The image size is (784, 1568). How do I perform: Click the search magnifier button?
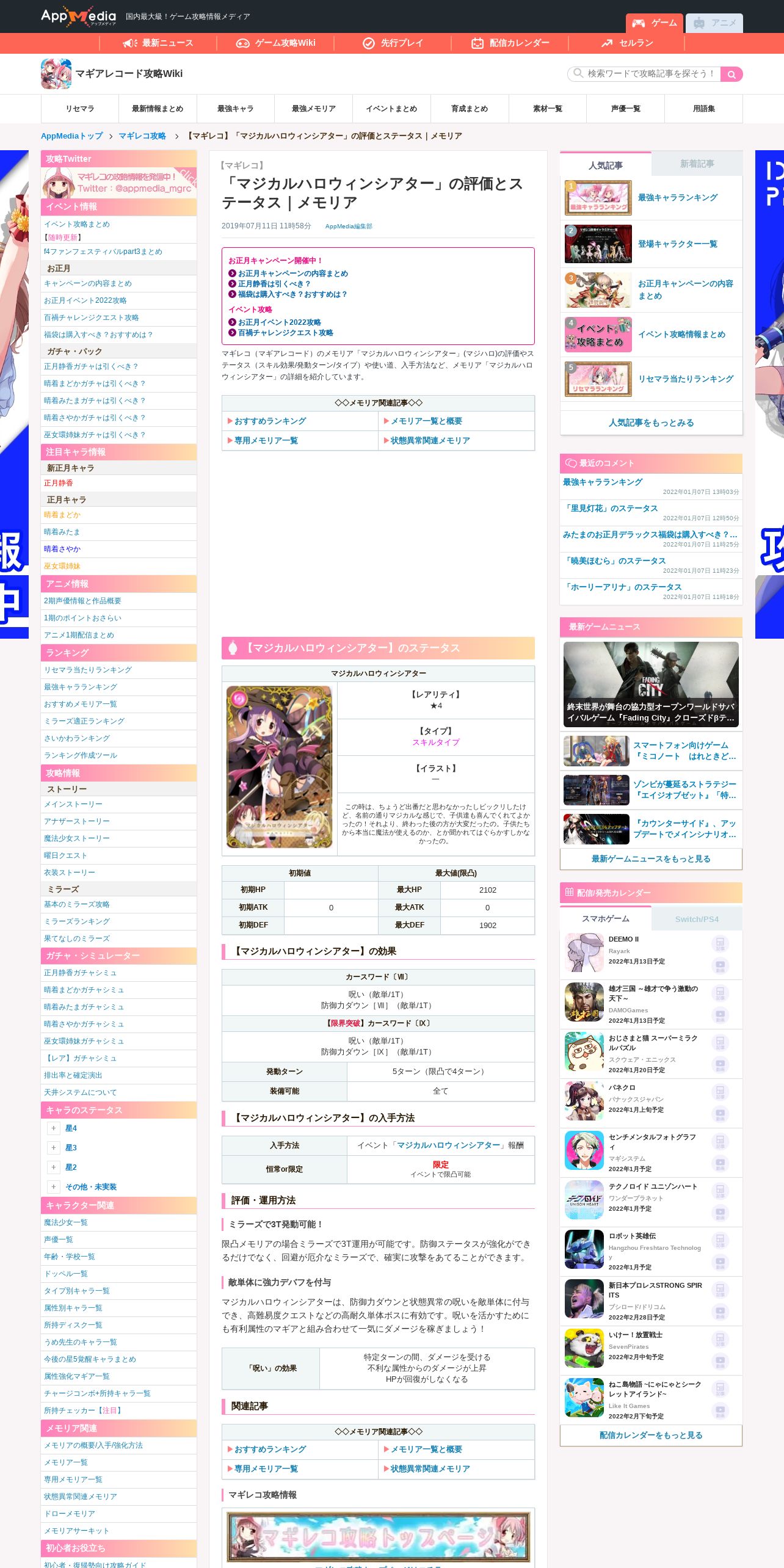click(x=731, y=74)
